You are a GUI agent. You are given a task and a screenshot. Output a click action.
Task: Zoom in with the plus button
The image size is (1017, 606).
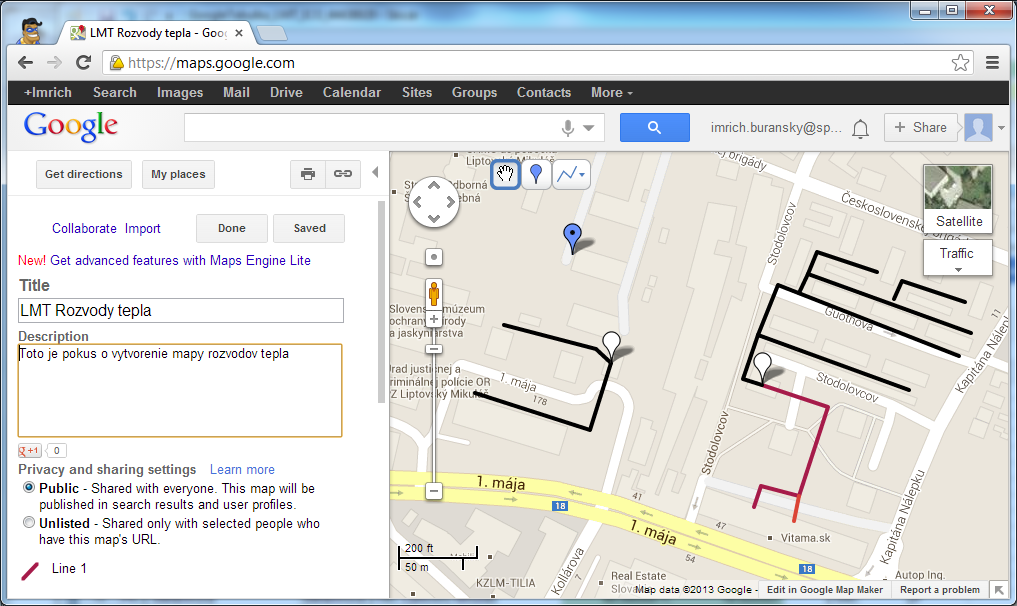(x=434, y=319)
